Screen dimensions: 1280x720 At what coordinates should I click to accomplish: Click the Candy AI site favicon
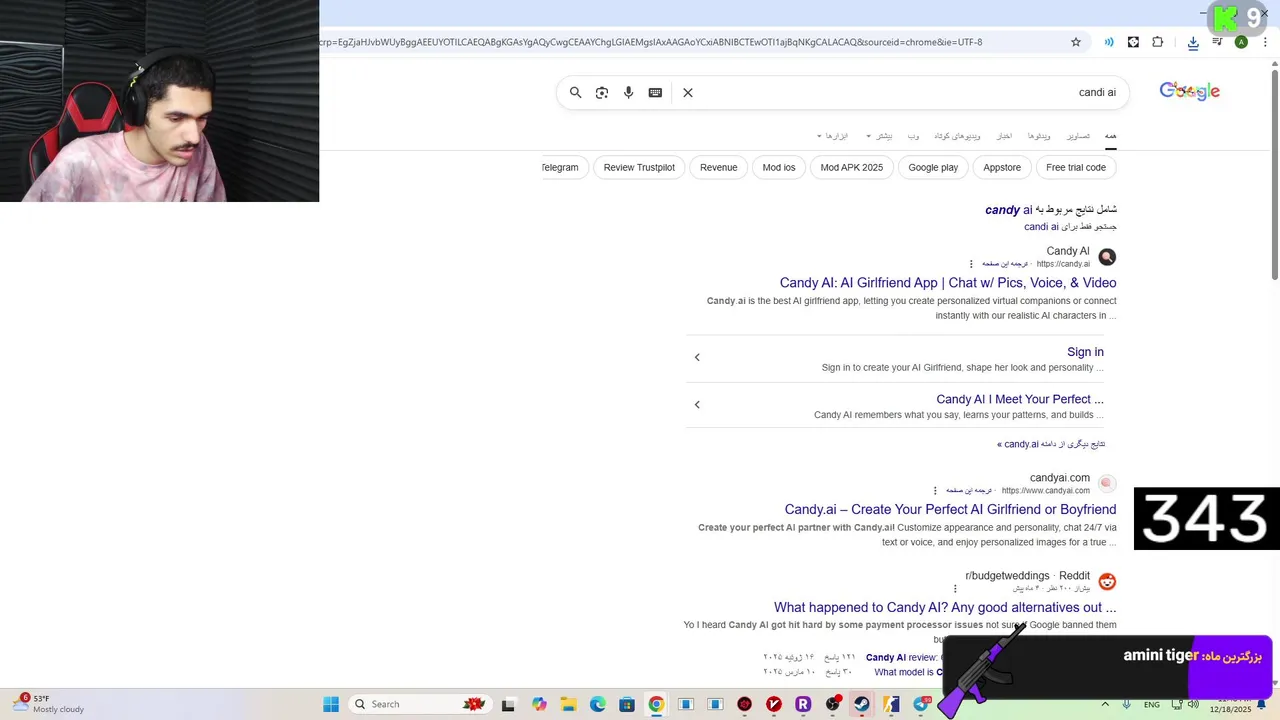[x=1107, y=257]
